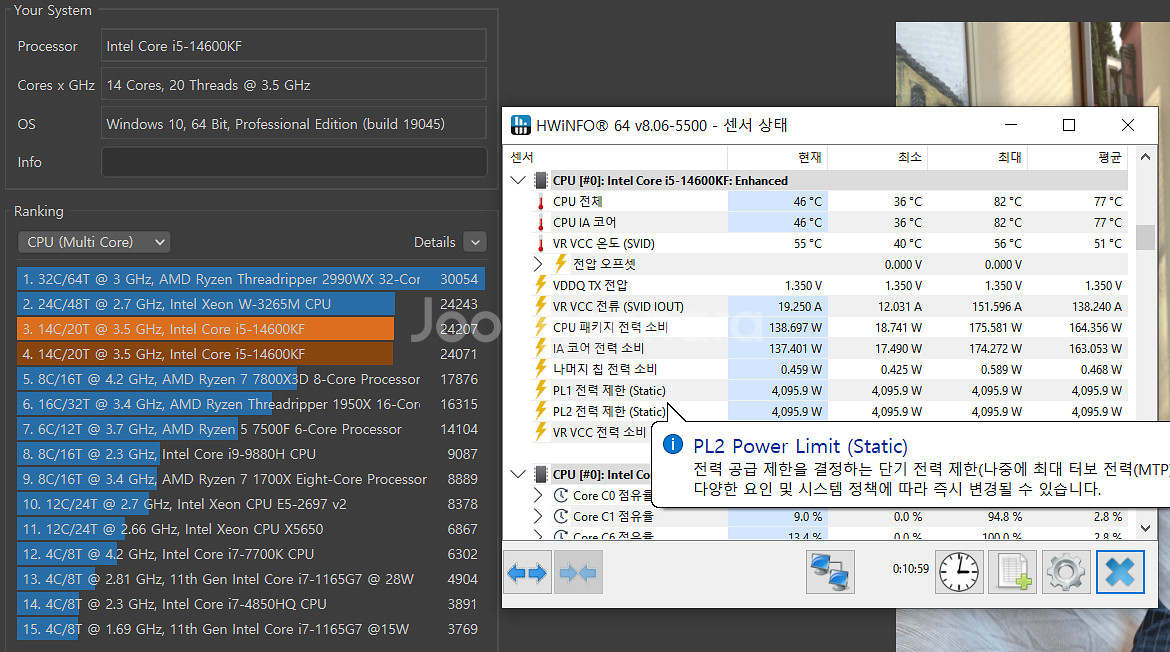Open the CPU (Multi Core) ranking dropdown

[x=94, y=242]
